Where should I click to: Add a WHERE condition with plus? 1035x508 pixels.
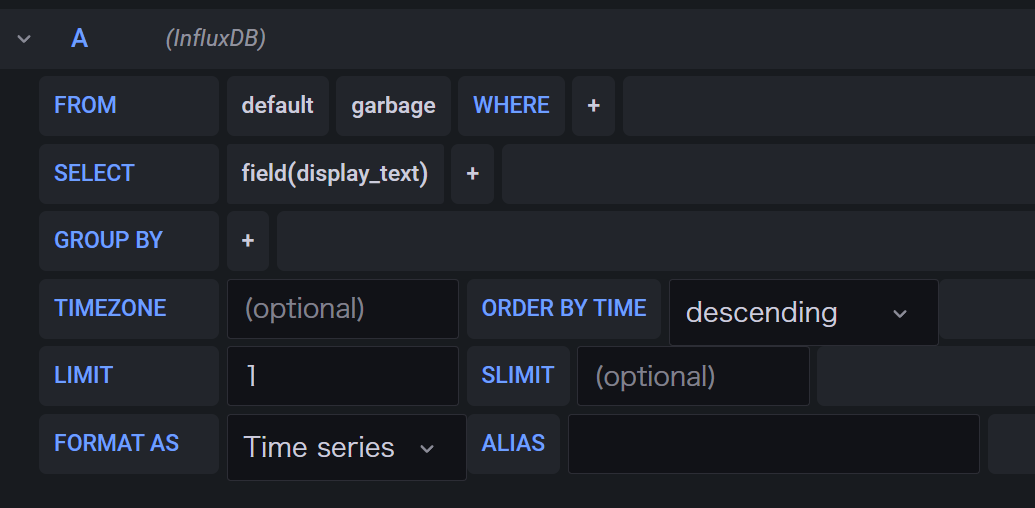[x=593, y=106]
